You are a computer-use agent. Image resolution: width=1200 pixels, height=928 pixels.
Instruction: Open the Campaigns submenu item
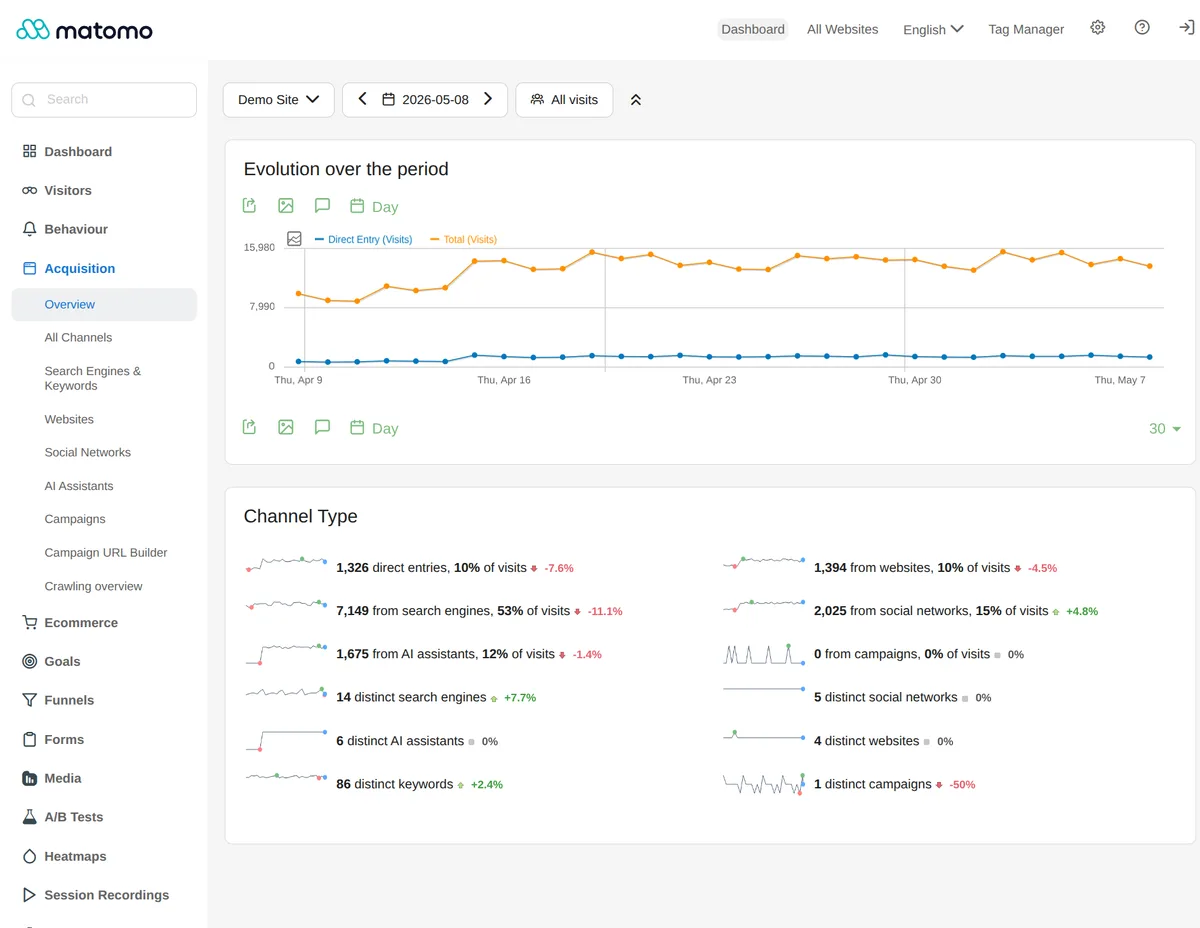coord(75,519)
